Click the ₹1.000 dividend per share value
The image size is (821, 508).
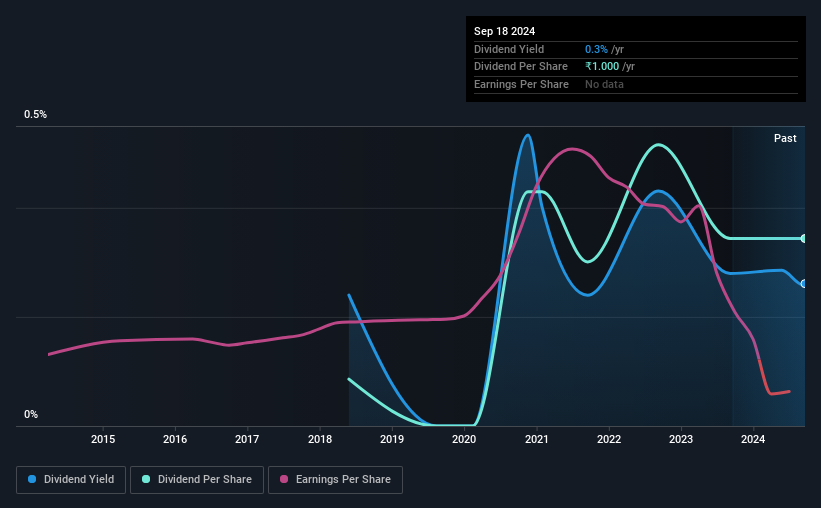[602, 67]
